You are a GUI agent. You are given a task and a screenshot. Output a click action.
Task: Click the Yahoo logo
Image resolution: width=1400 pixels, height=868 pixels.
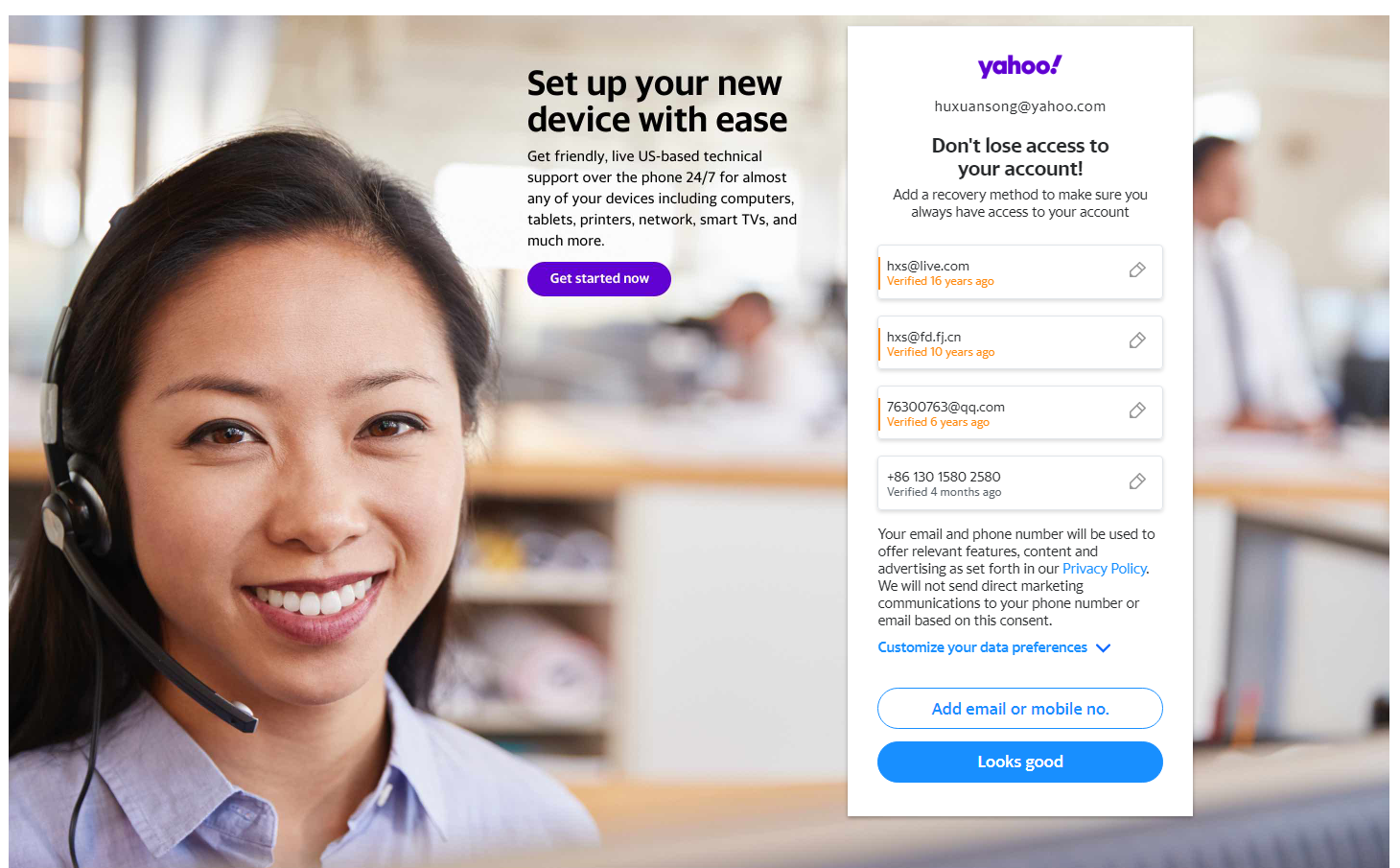coord(1019,66)
